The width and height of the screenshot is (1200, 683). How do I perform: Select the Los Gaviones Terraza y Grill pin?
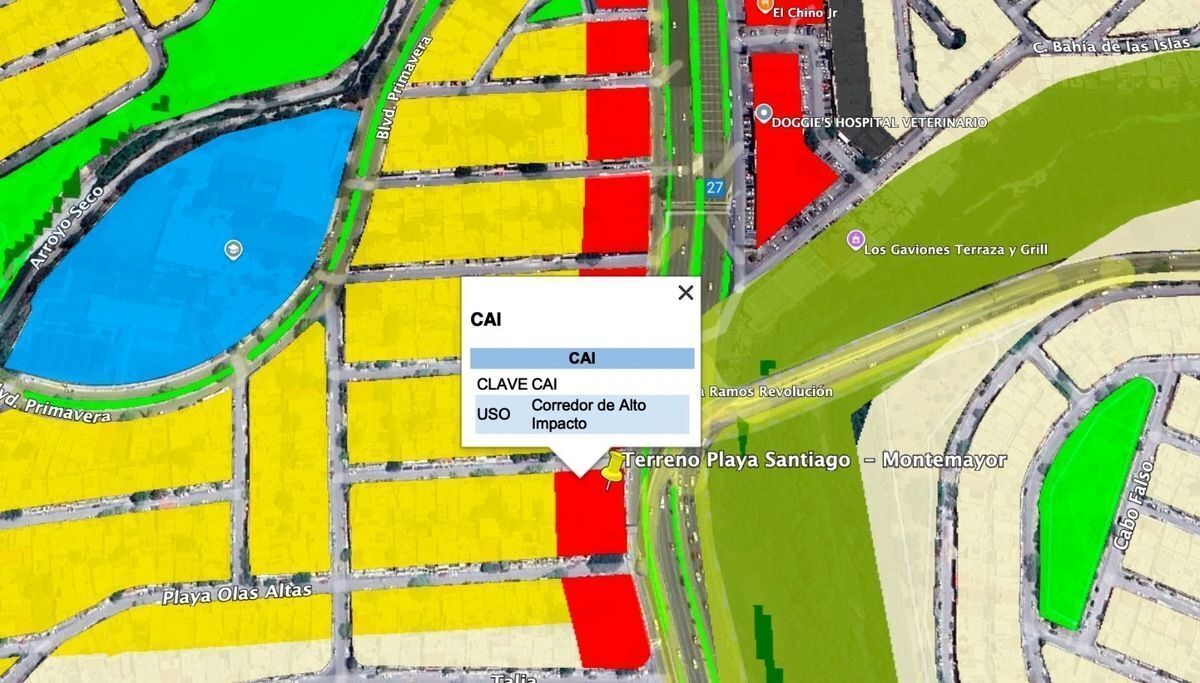pos(854,240)
